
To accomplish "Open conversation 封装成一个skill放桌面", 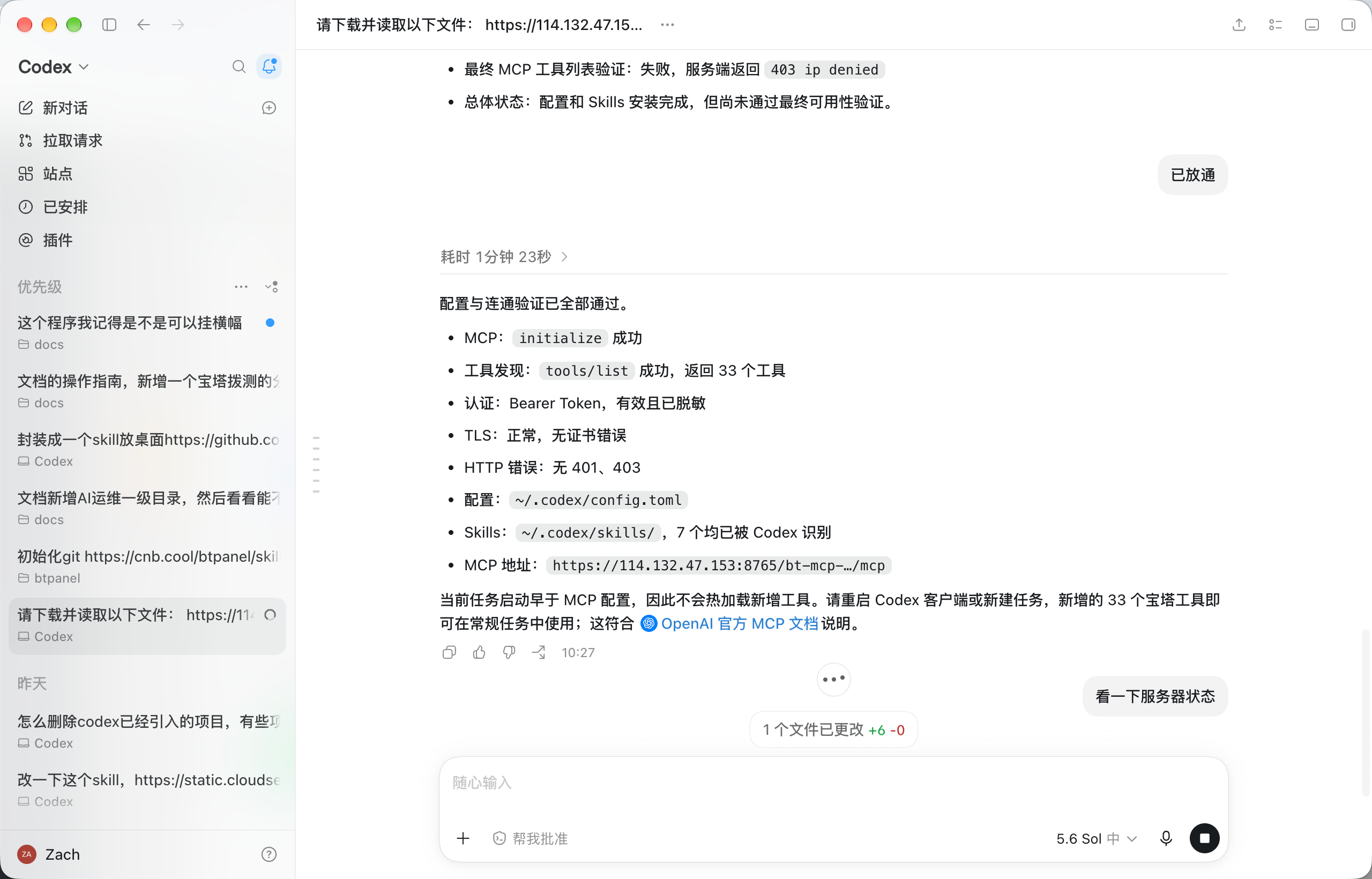I will [x=147, y=449].
